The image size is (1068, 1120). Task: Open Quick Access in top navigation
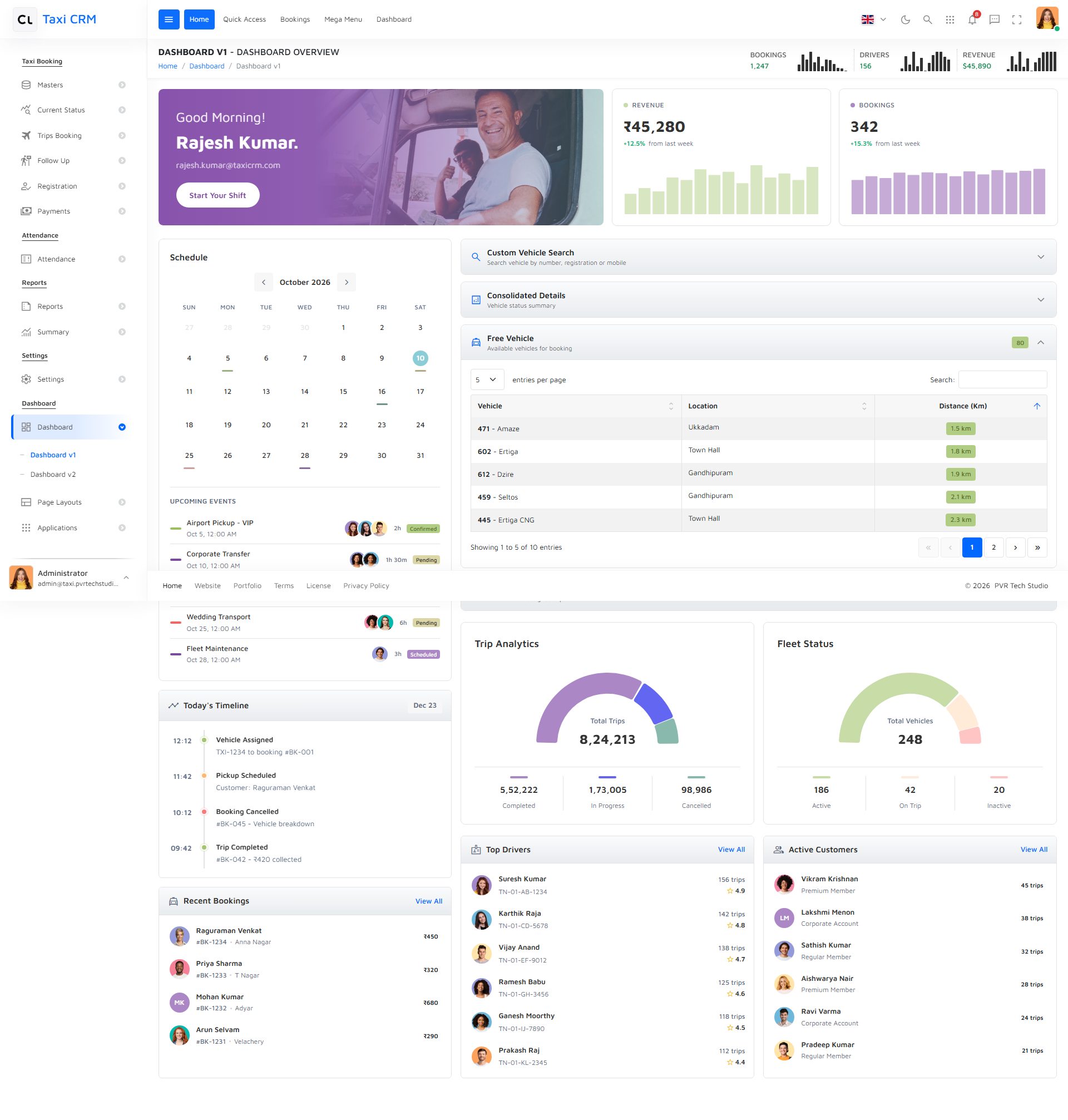click(244, 19)
